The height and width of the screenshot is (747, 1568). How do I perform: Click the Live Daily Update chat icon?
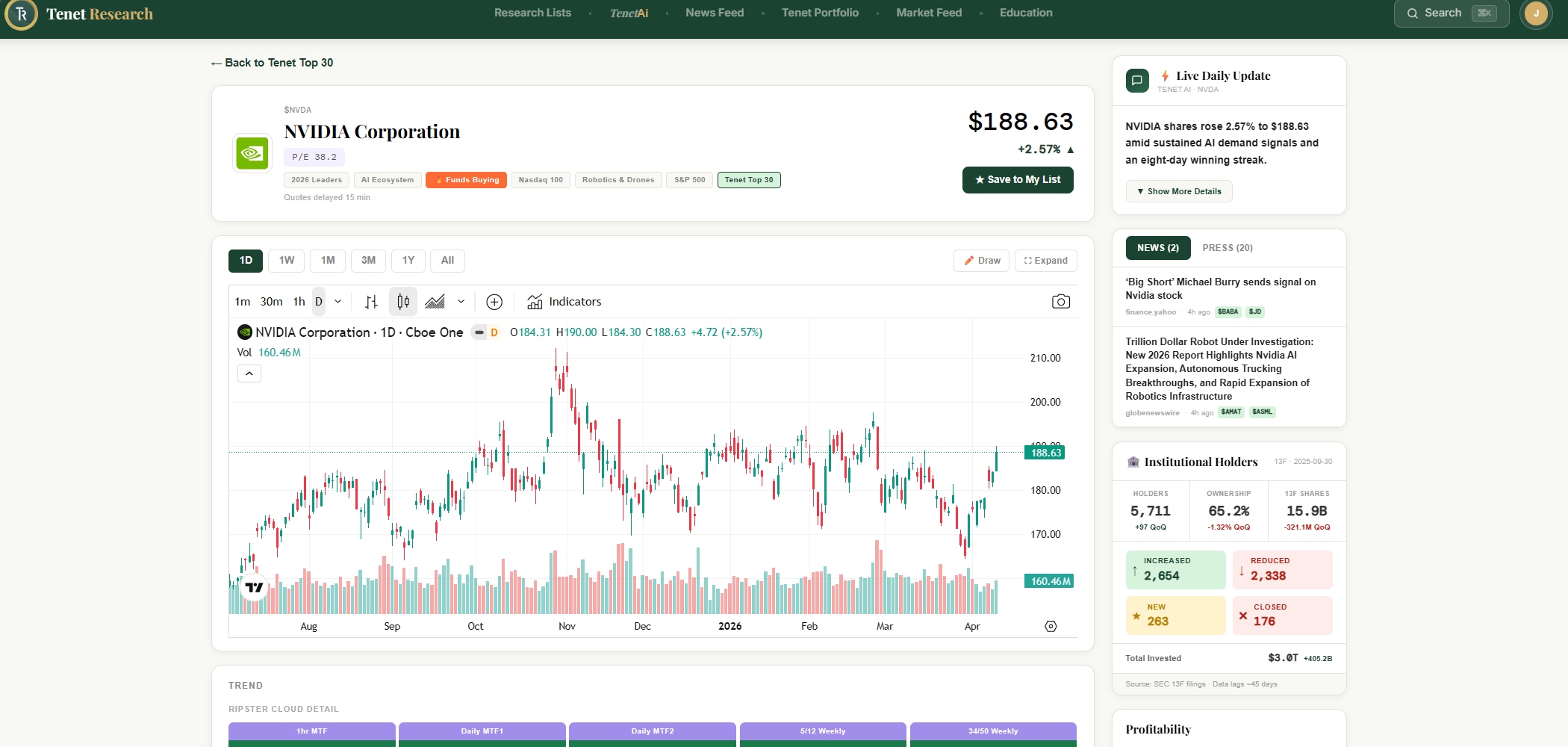1137,81
